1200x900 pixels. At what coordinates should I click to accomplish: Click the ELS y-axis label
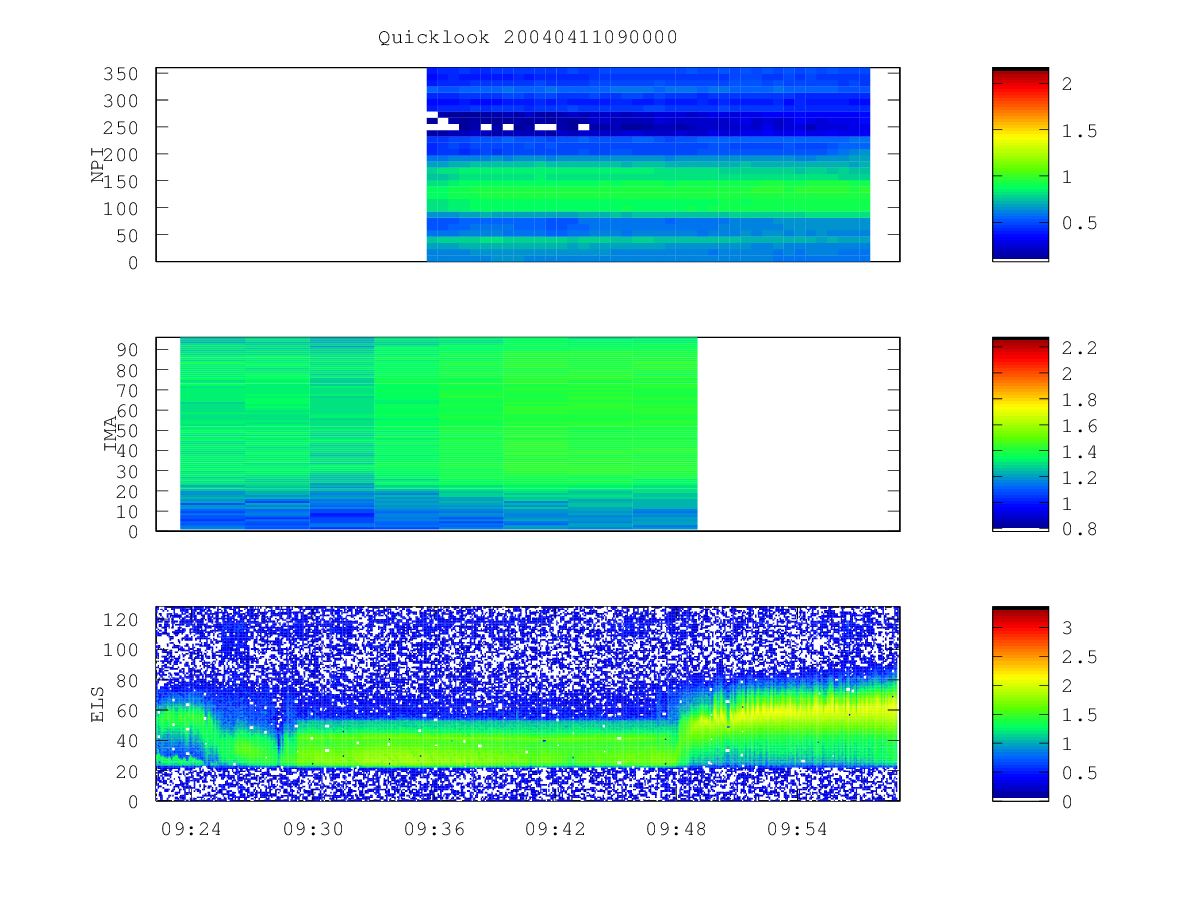pyautogui.click(x=98, y=703)
